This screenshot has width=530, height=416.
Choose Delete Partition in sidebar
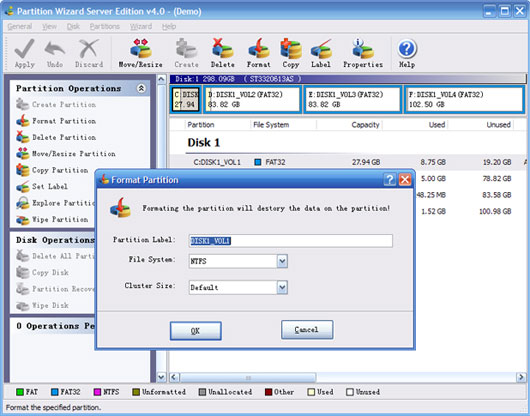coord(56,137)
